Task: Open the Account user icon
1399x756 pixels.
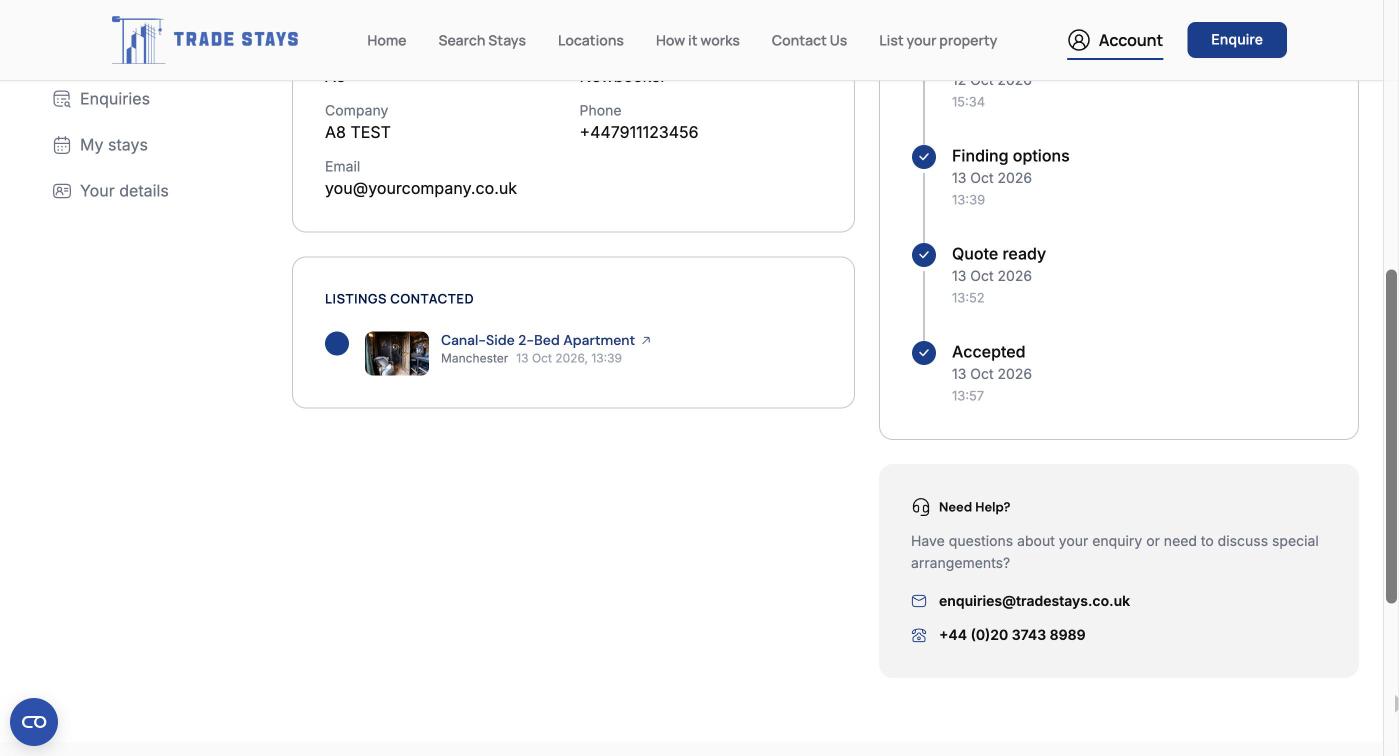Action: (x=1078, y=40)
